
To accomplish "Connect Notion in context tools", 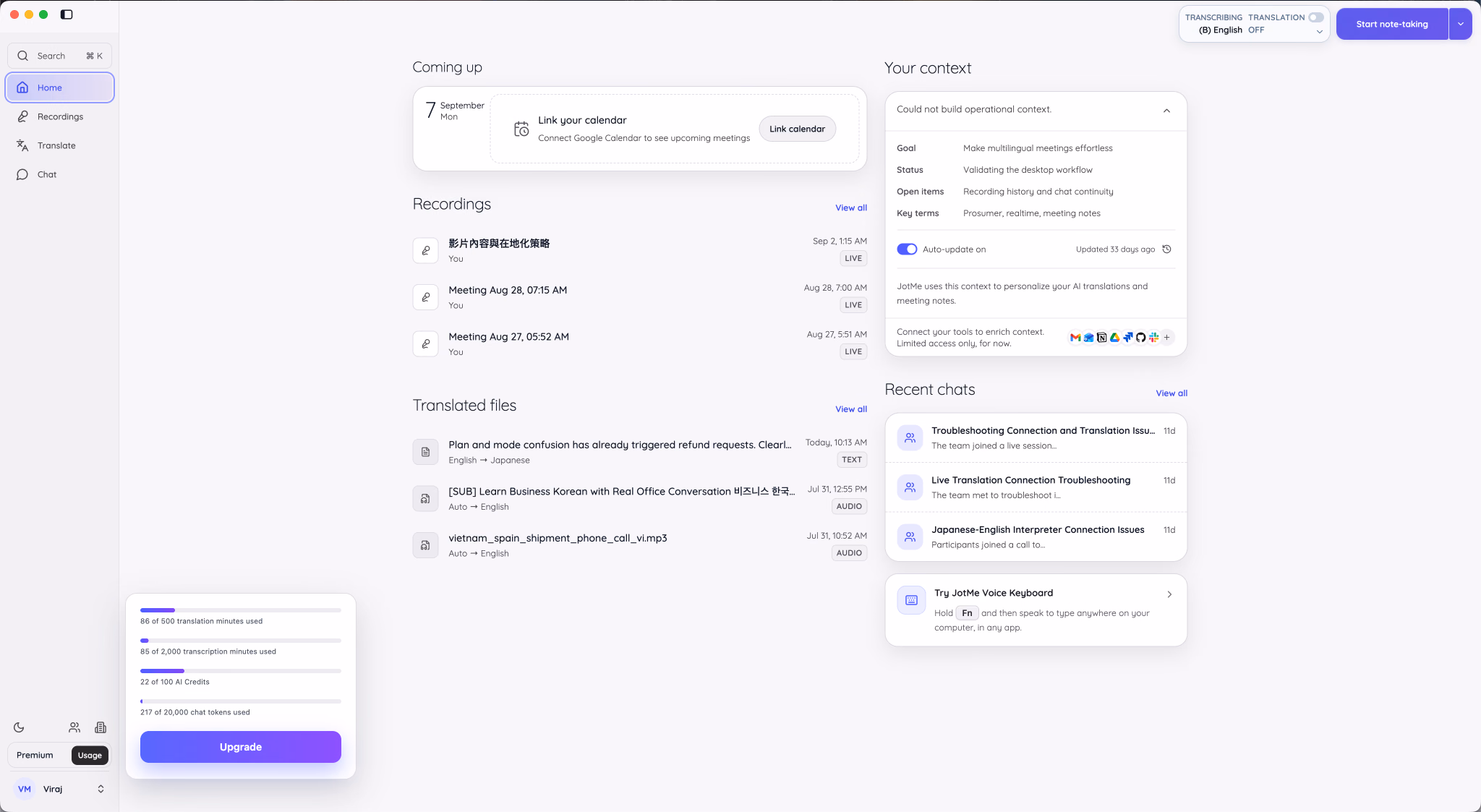I will pos(1101,338).
